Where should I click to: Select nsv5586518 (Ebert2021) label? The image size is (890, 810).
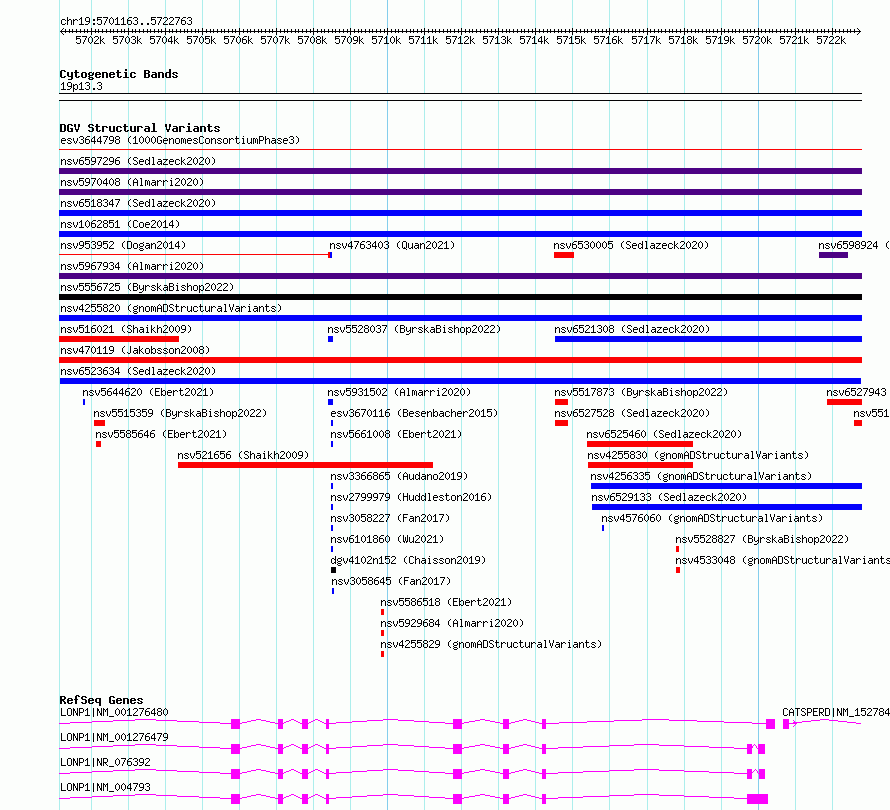point(446,602)
